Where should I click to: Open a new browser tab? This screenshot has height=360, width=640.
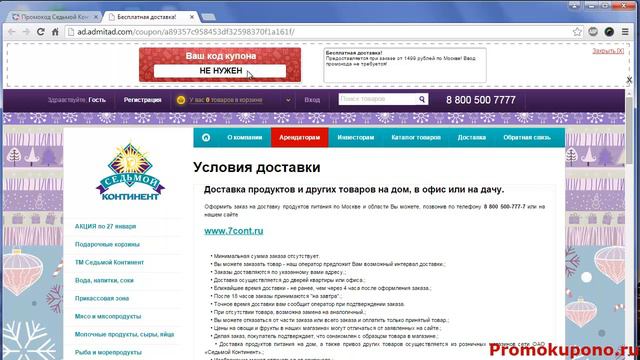[208, 17]
